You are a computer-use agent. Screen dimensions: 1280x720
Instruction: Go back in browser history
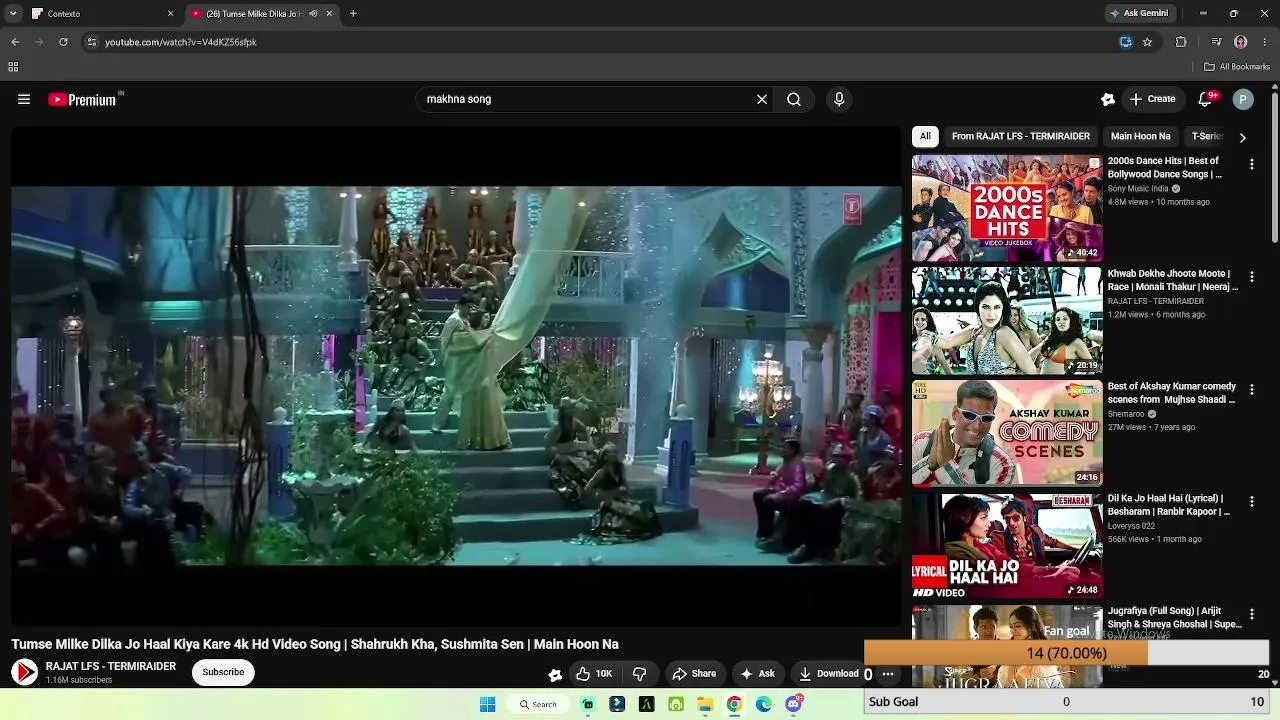(15, 42)
